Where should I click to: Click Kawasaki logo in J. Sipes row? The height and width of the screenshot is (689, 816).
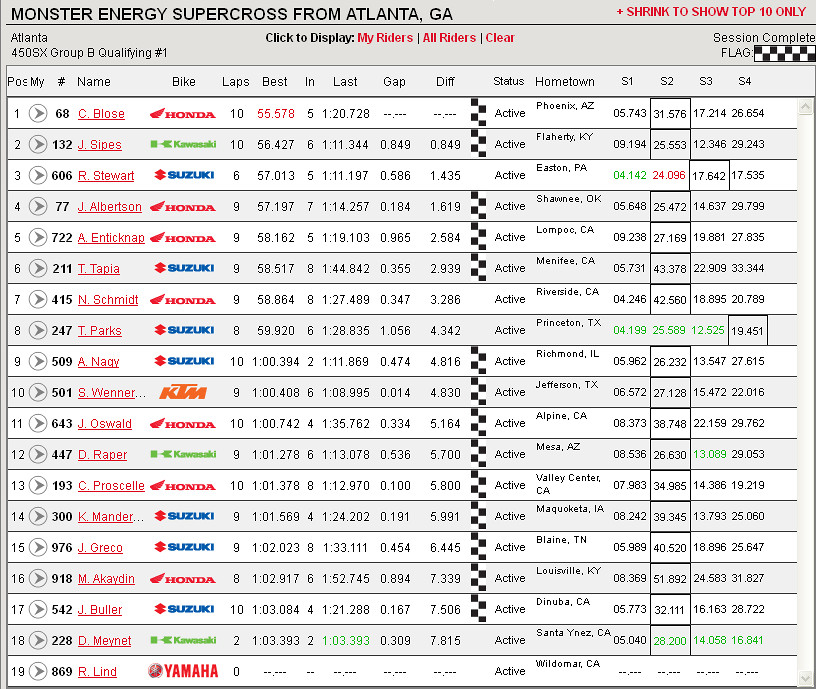click(x=183, y=144)
